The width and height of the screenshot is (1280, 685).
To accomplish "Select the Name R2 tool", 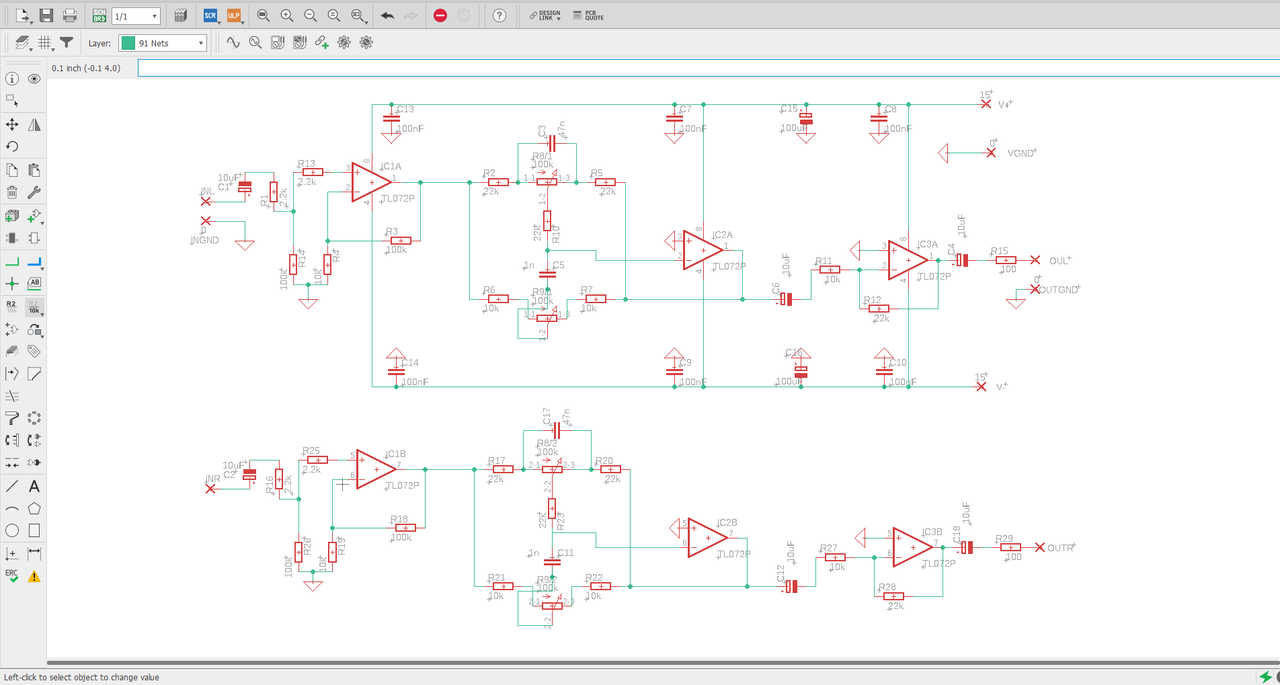I will click(x=12, y=306).
